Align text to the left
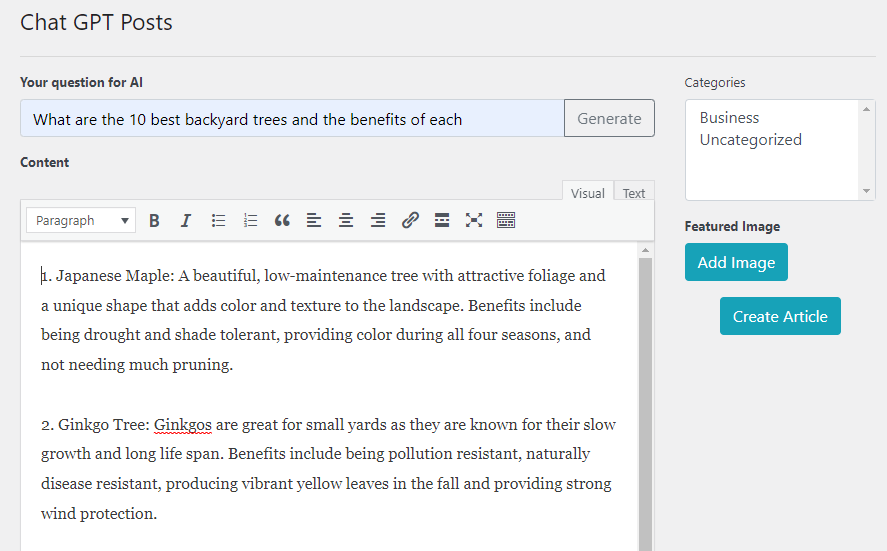The width and height of the screenshot is (887, 551). coord(314,221)
